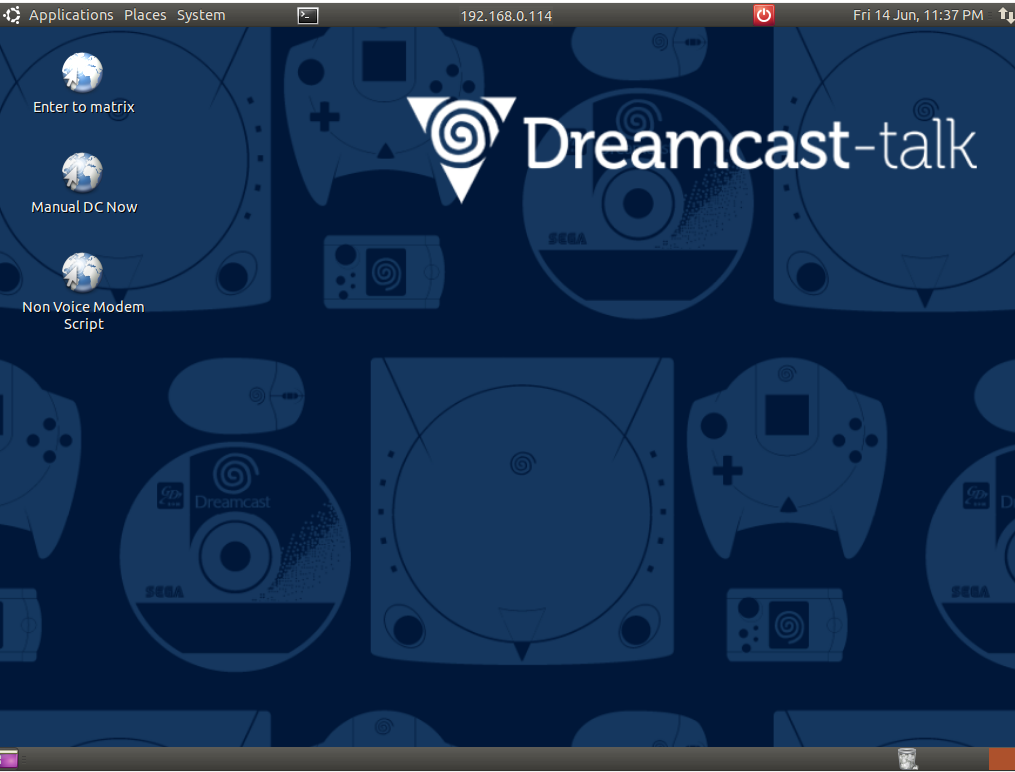Open the Trash icon in bottom panel
The width and height of the screenshot is (1015, 772).
(x=908, y=758)
